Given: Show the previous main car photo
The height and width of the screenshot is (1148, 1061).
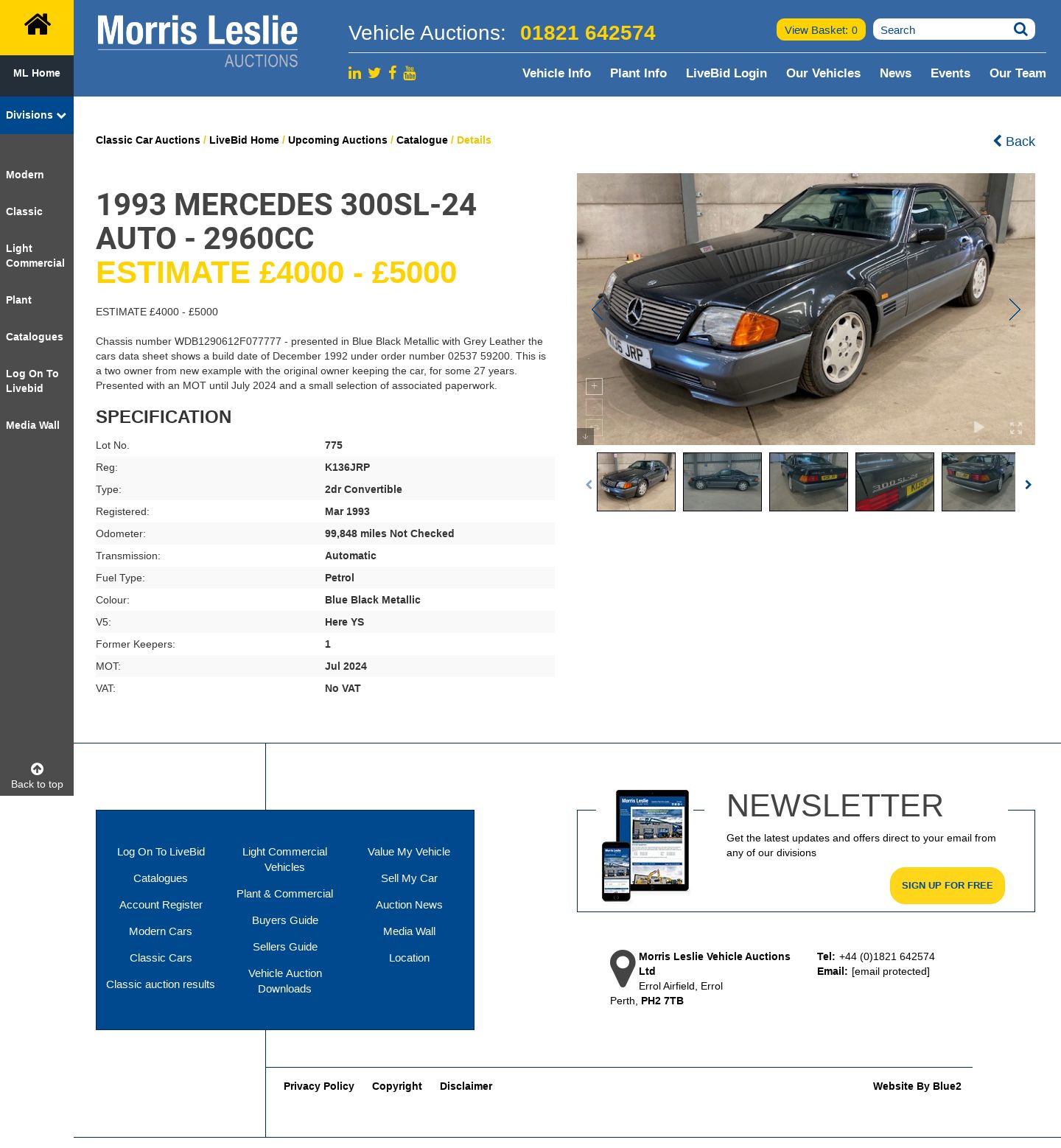Looking at the screenshot, I should click(x=598, y=309).
